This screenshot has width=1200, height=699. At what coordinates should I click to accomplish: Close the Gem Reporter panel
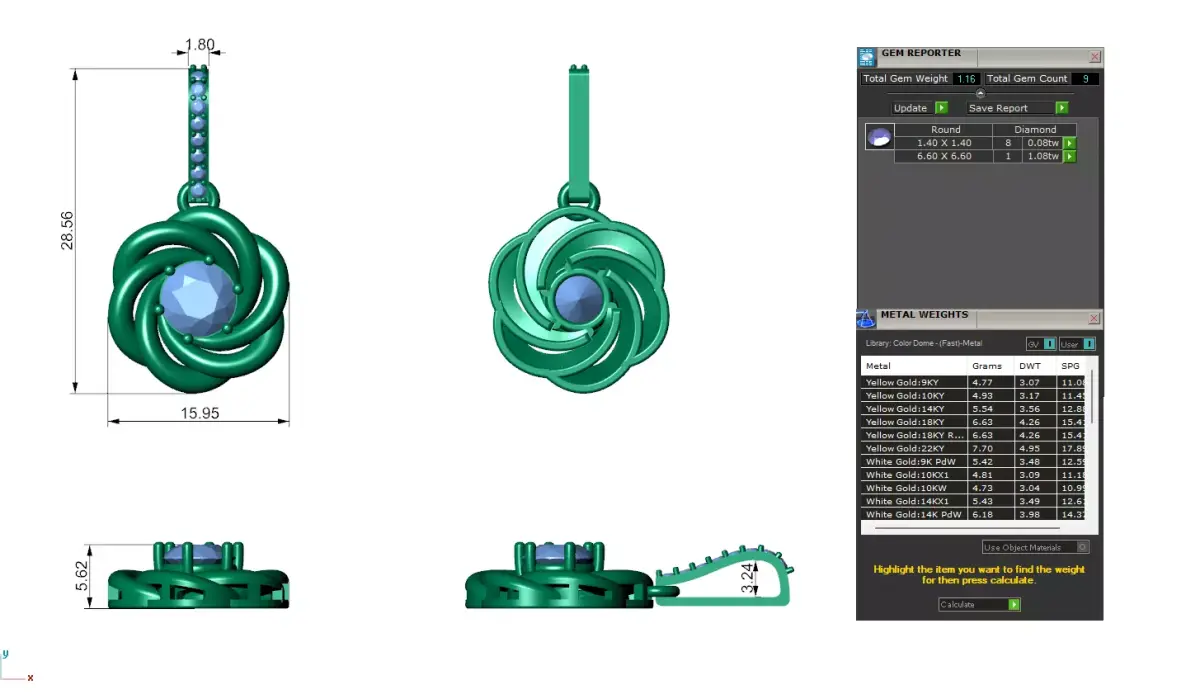coord(1095,57)
